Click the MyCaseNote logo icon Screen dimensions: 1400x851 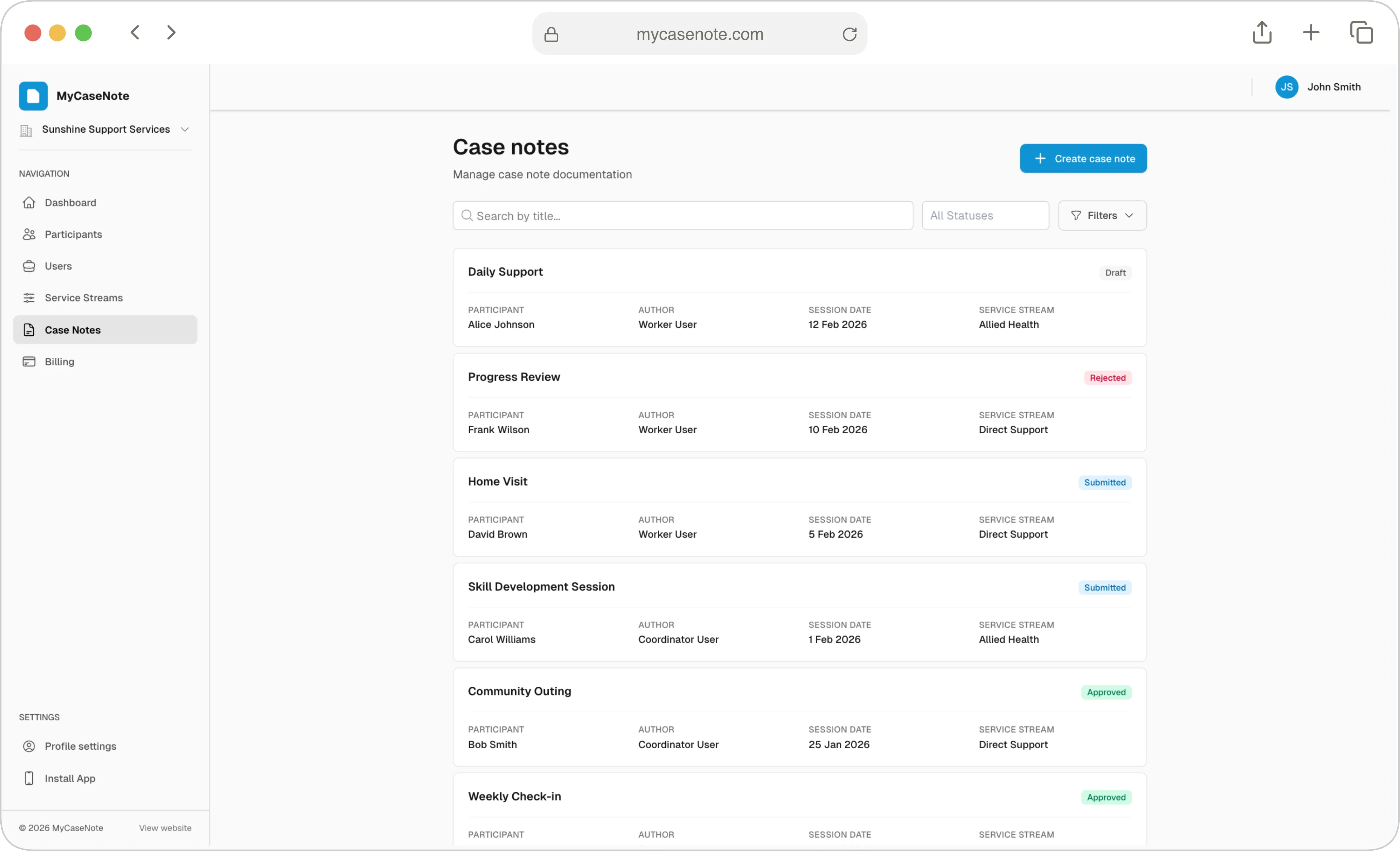(32, 96)
